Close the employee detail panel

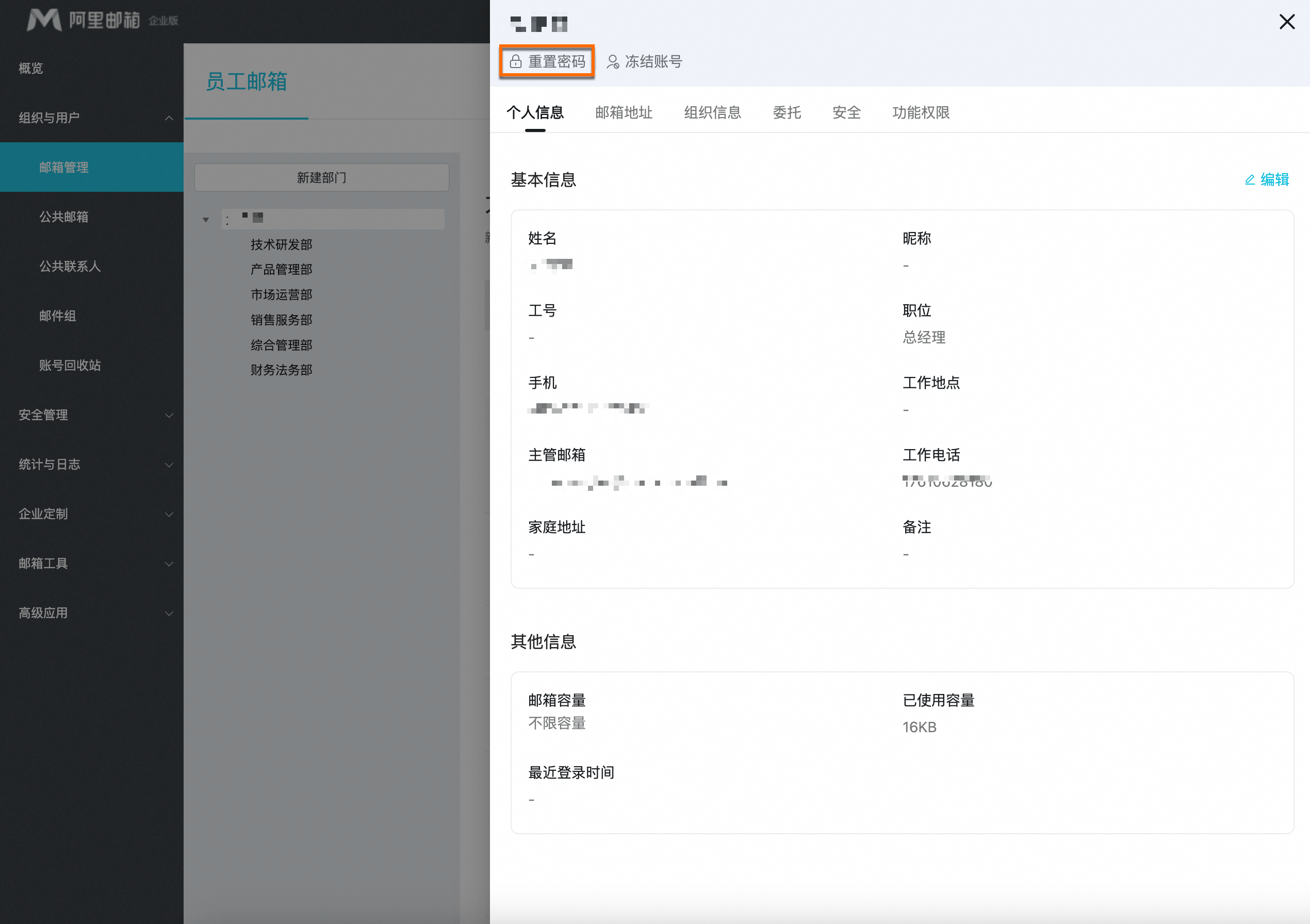pos(1287,22)
